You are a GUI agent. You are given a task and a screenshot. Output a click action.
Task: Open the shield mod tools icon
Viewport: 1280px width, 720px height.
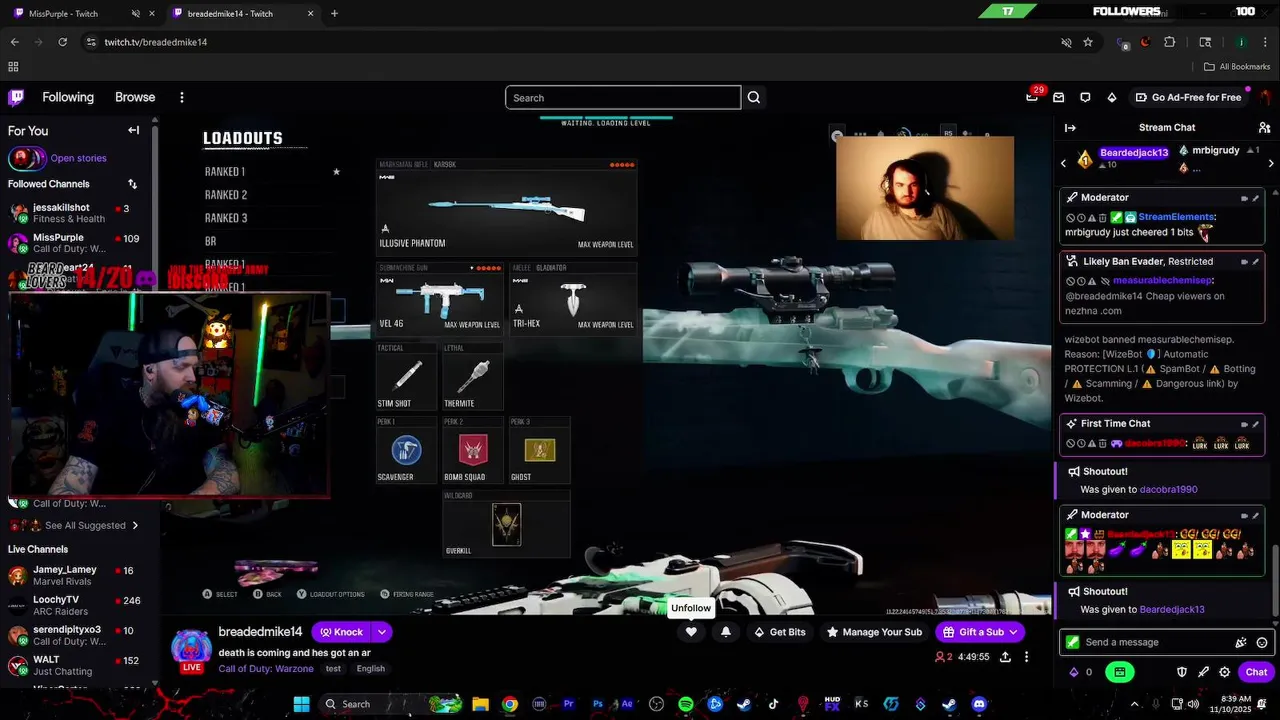click(x=1181, y=672)
